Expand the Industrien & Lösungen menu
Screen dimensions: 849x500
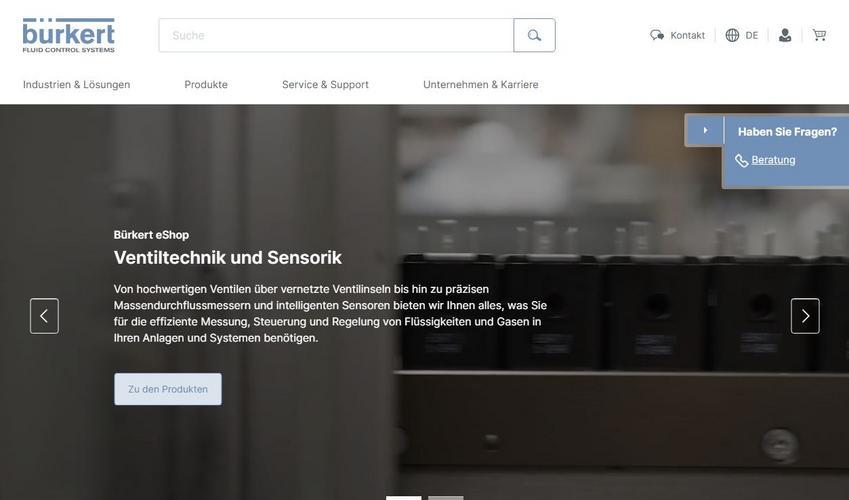pyautogui.click(x=76, y=85)
